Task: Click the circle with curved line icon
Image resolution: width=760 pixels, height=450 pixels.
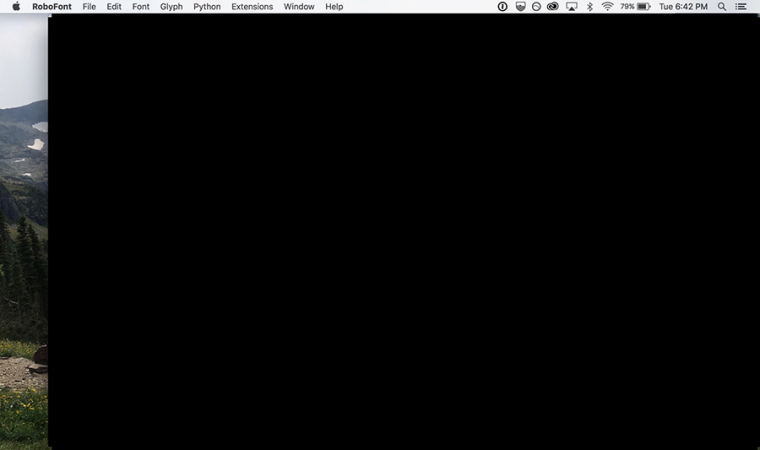Action: [x=536, y=6]
